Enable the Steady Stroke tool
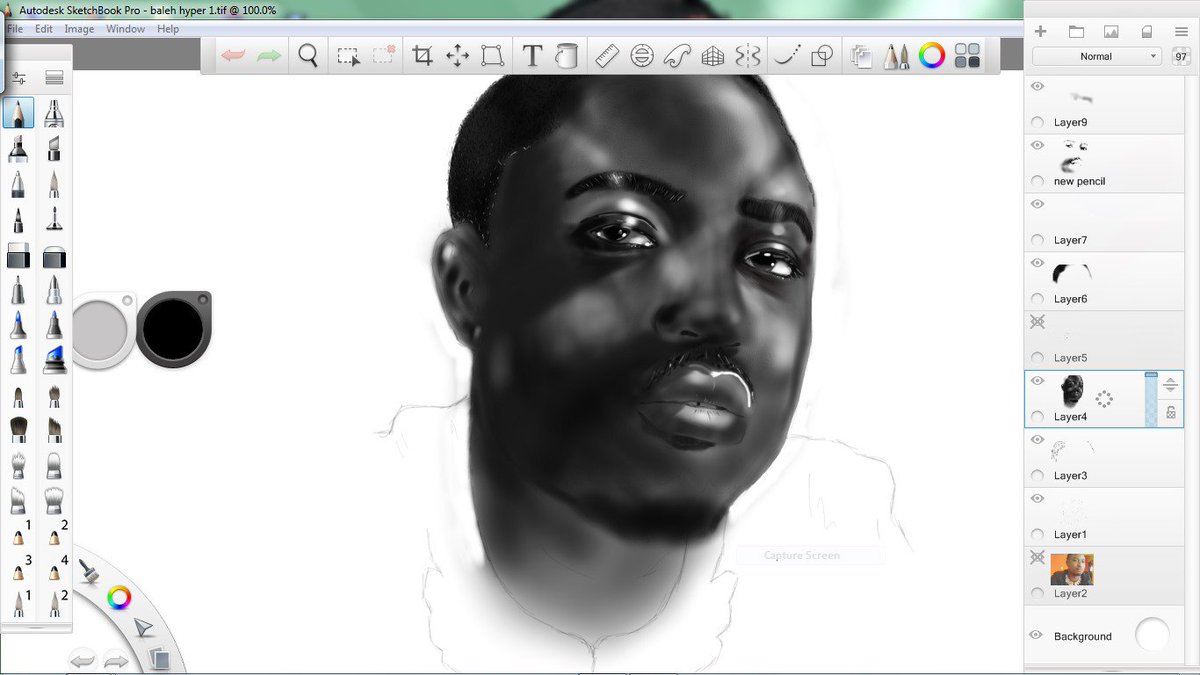The height and width of the screenshot is (675, 1200). (788, 56)
